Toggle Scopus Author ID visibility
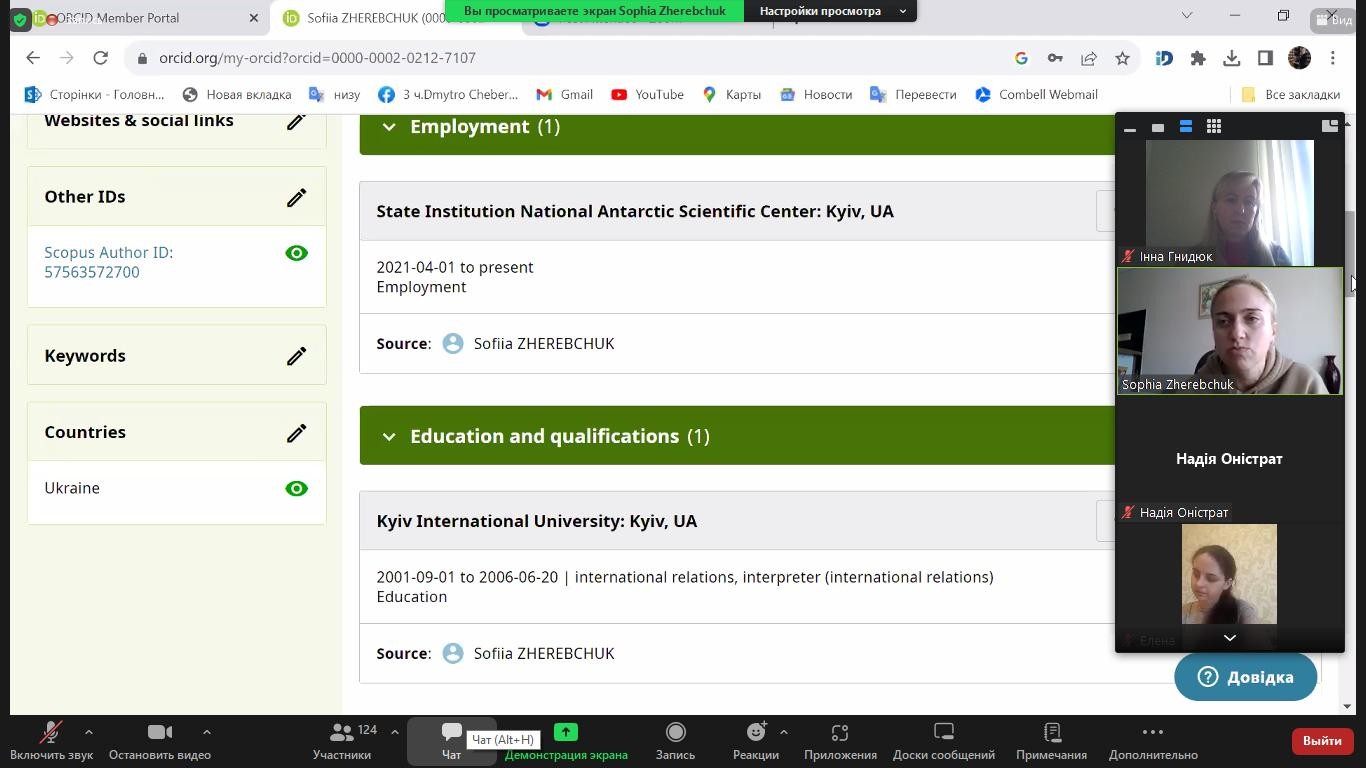The image size is (1366, 768). pos(296,253)
